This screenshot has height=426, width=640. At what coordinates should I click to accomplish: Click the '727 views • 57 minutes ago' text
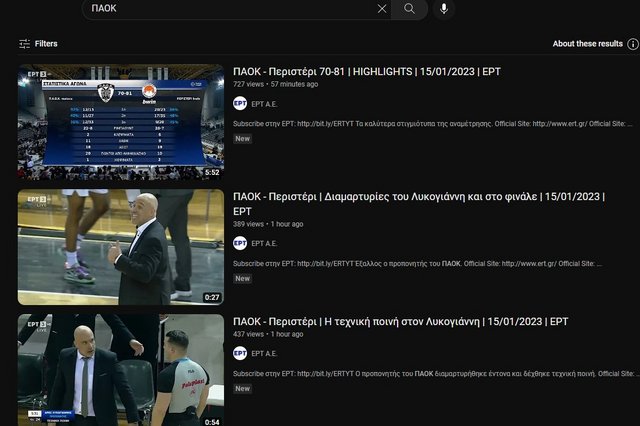[x=276, y=84]
